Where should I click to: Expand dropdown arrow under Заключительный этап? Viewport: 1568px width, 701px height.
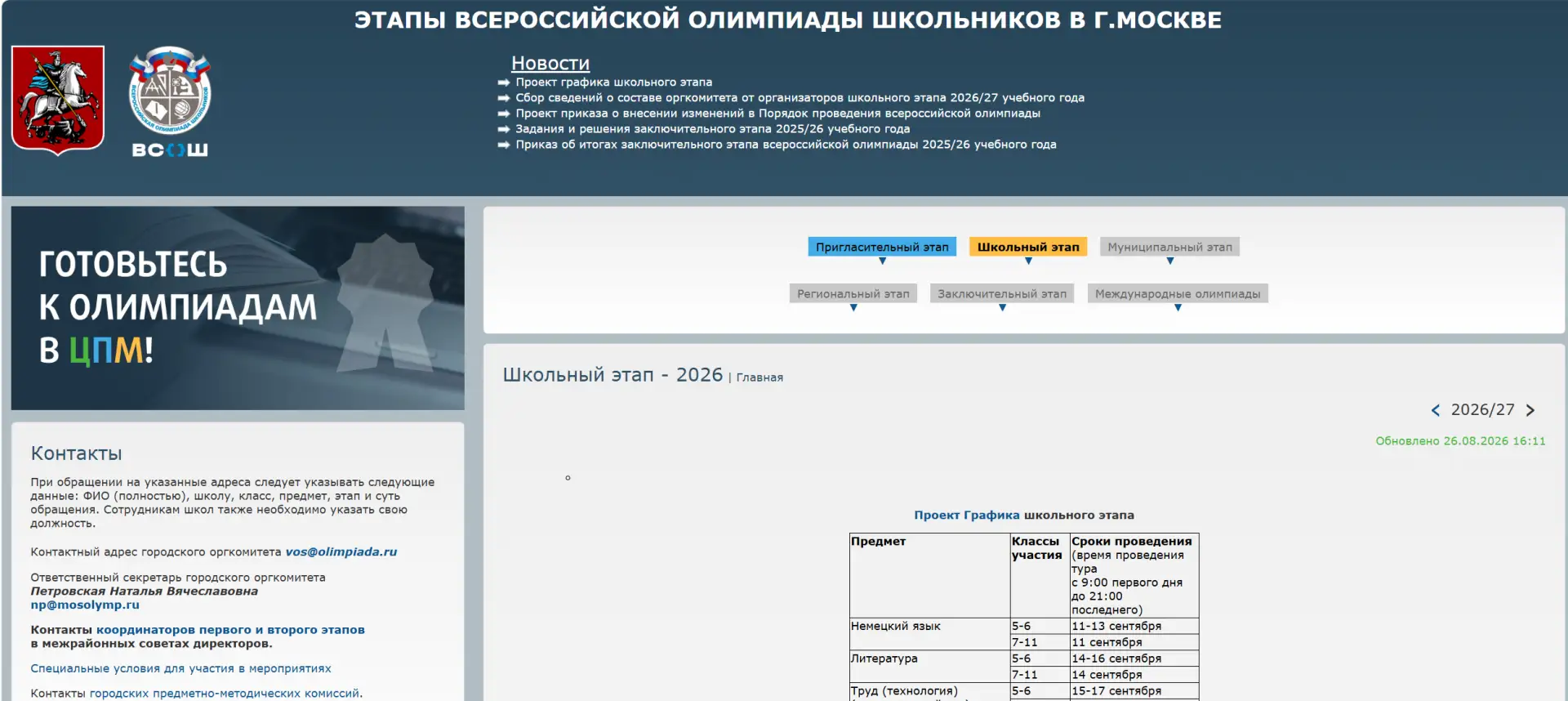[x=1002, y=308]
